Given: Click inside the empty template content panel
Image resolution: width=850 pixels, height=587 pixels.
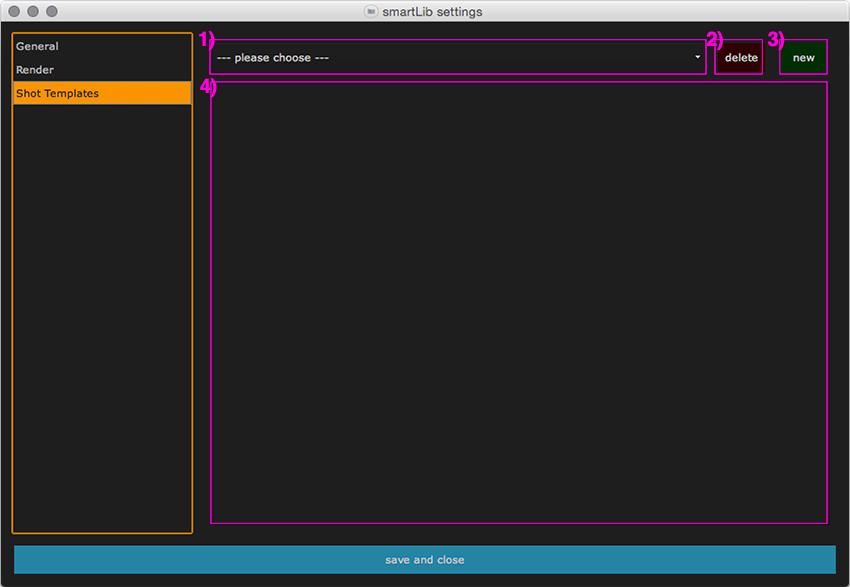Looking at the screenshot, I should [x=518, y=302].
